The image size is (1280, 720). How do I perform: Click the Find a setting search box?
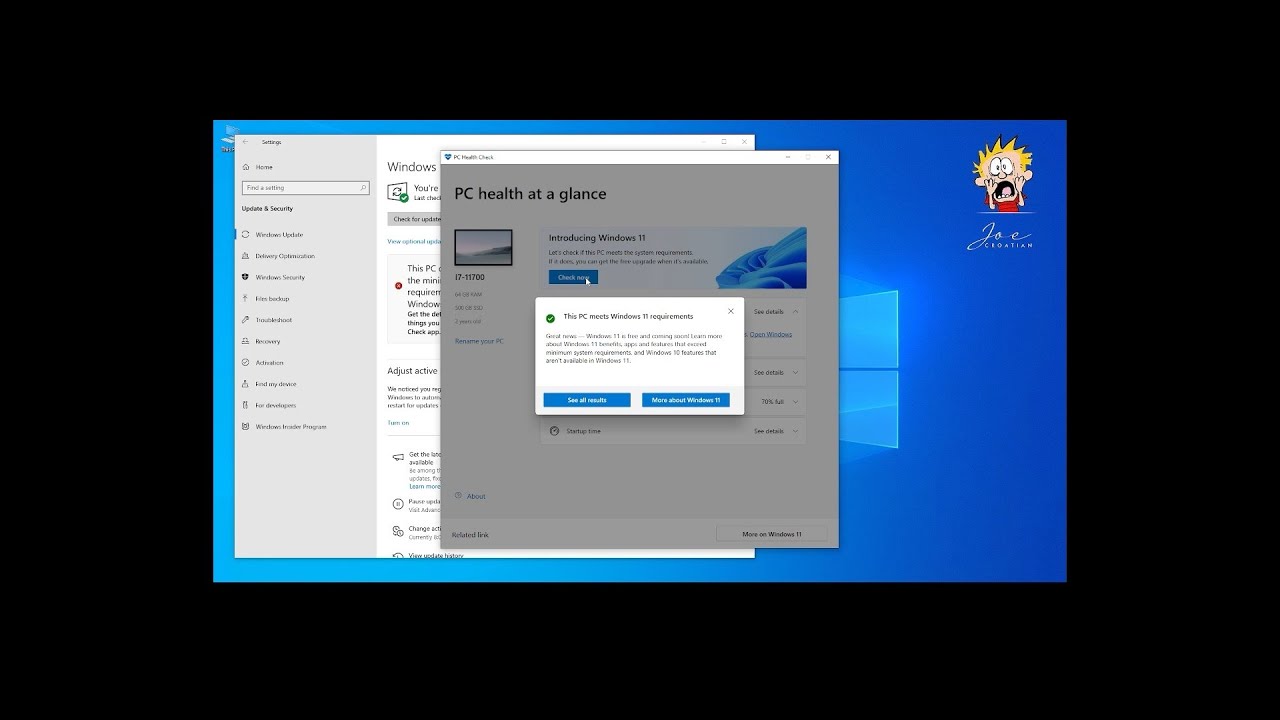(x=306, y=188)
